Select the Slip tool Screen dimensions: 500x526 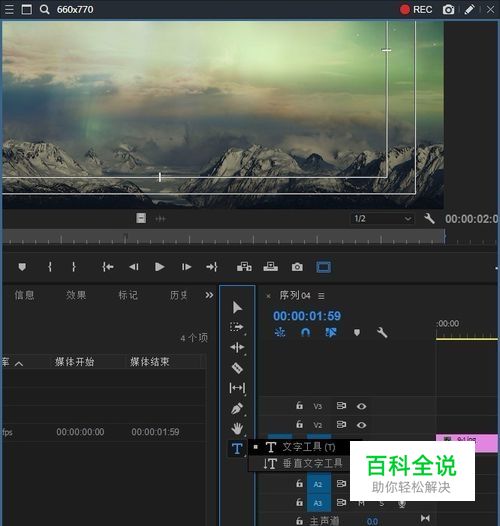click(x=237, y=388)
